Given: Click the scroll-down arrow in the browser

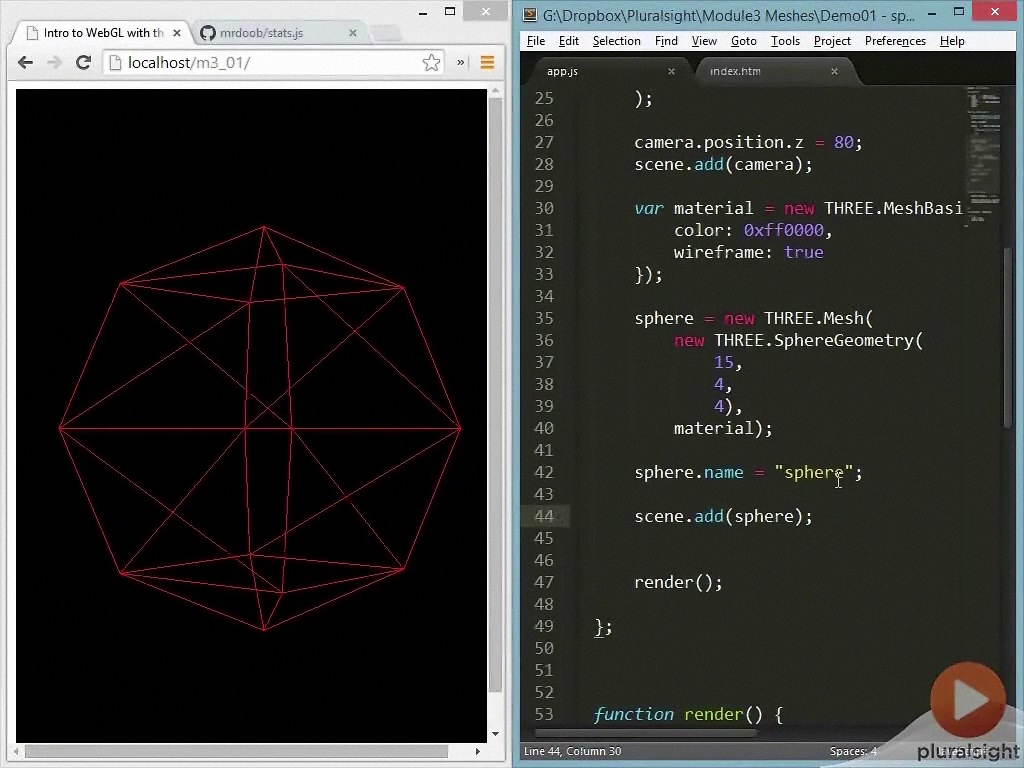Looking at the screenshot, I should pyautogui.click(x=496, y=734).
